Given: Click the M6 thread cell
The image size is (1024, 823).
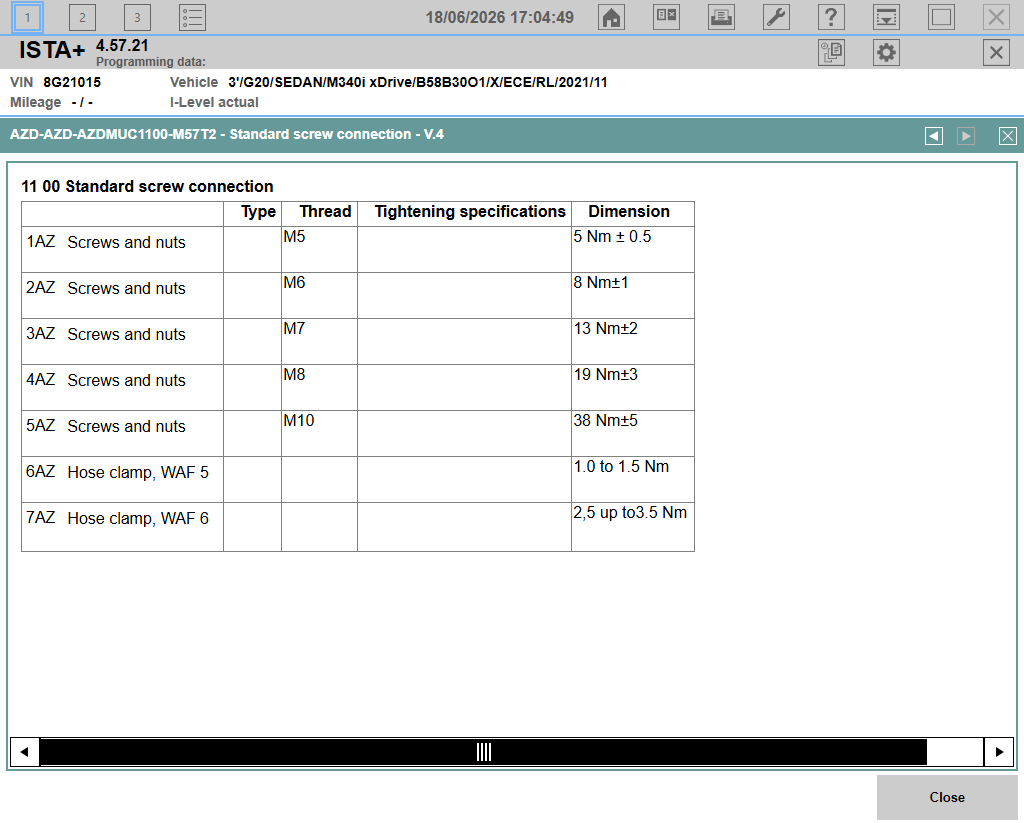Looking at the screenshot, I should pos(319,295).
